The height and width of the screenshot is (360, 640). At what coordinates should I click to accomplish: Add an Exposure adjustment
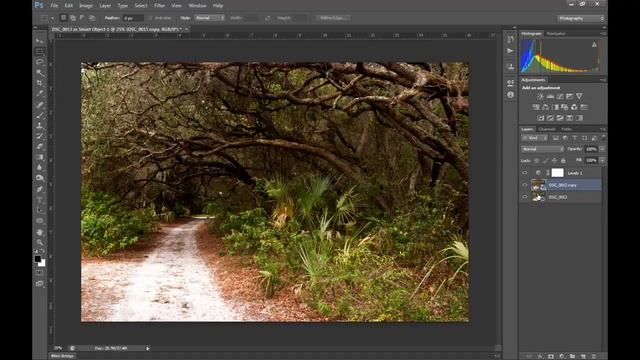[x=569, y=96]
